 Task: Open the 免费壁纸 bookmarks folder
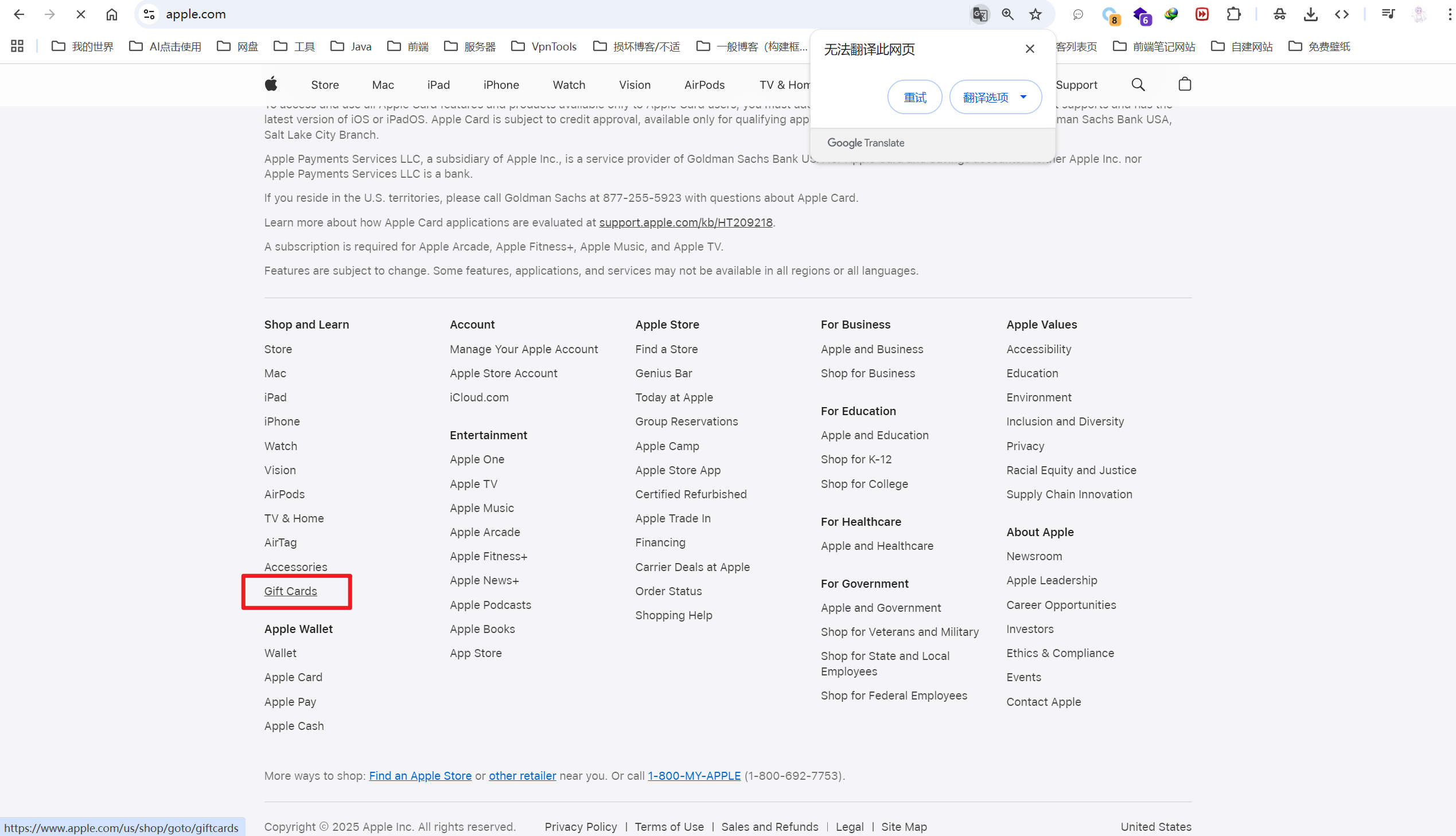pos(1319,46)
